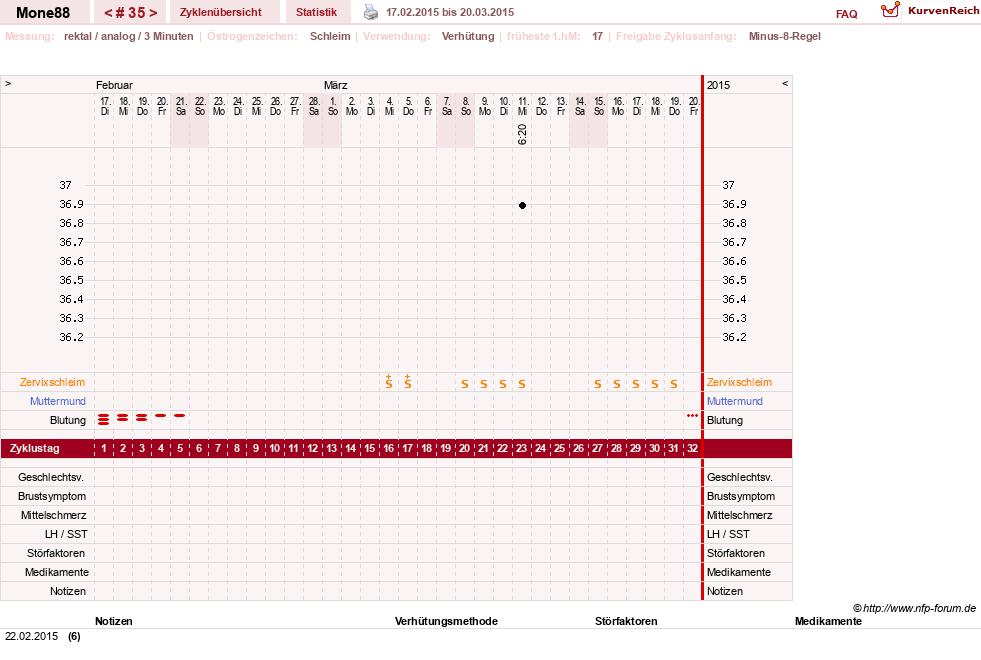Go to next cycle with the right arrow by #35
Image resolution: width=981 pixels, height=660 pixels.
[153, 13]
